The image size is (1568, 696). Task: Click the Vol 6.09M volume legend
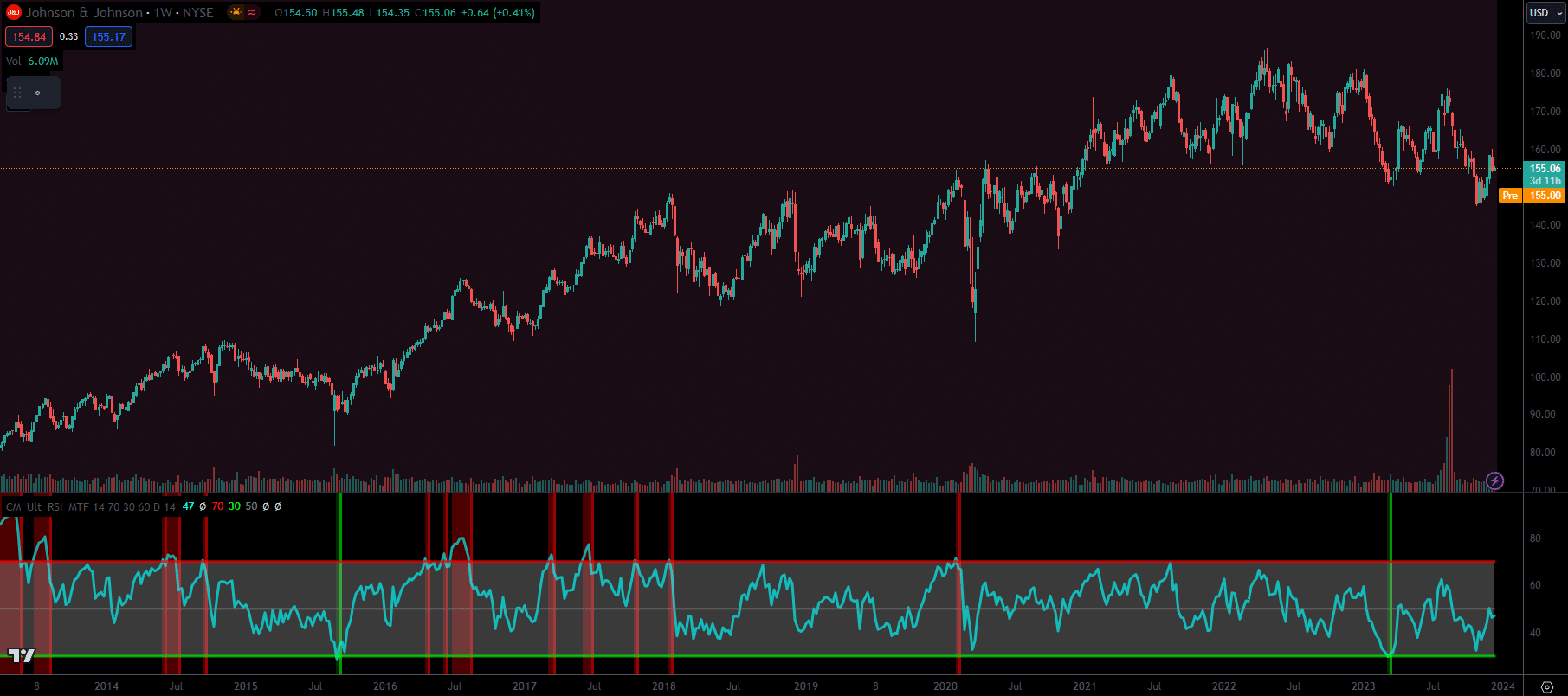(32, 61)
